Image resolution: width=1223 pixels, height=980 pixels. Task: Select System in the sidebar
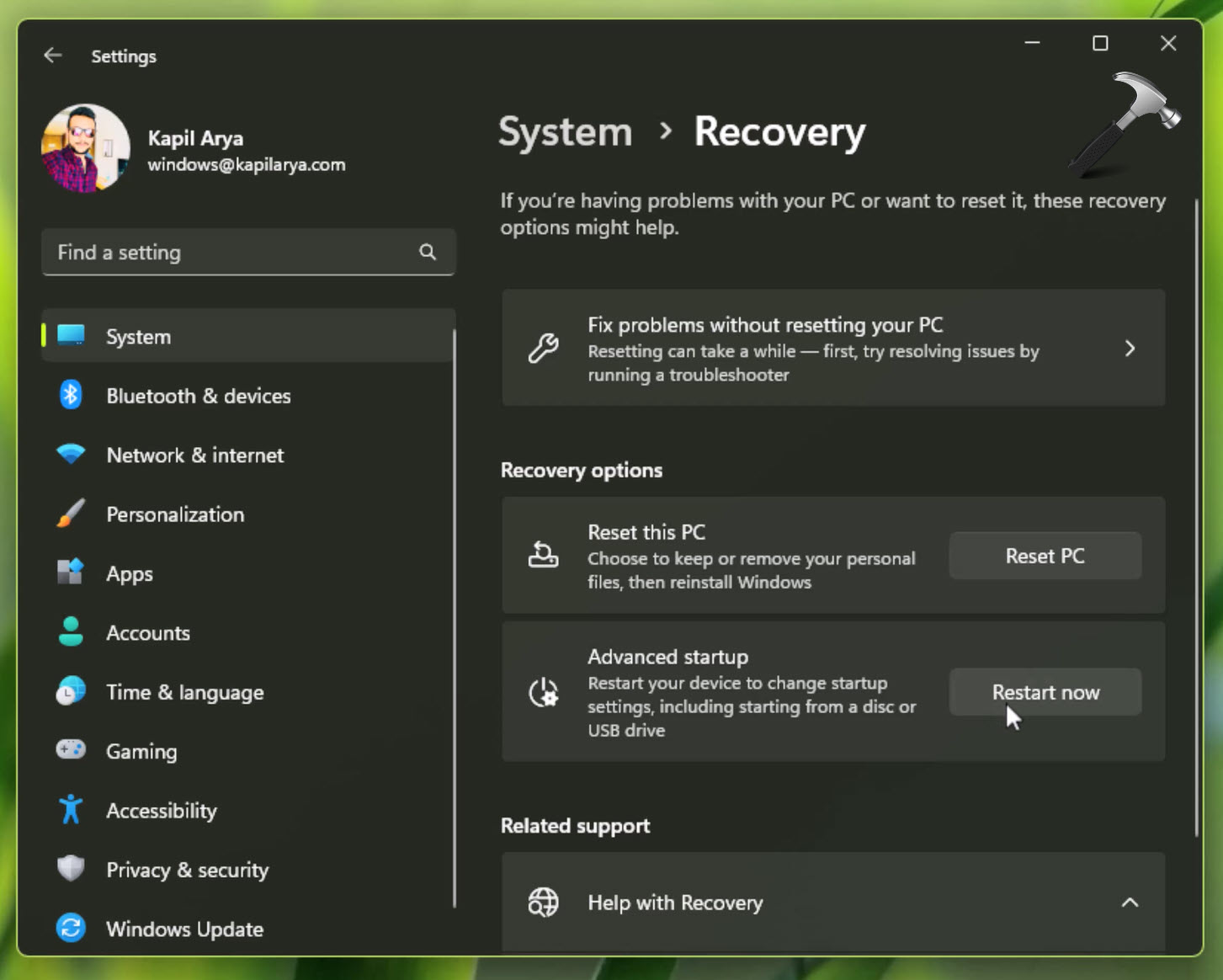pyautogui.click(x=138, y=337)
